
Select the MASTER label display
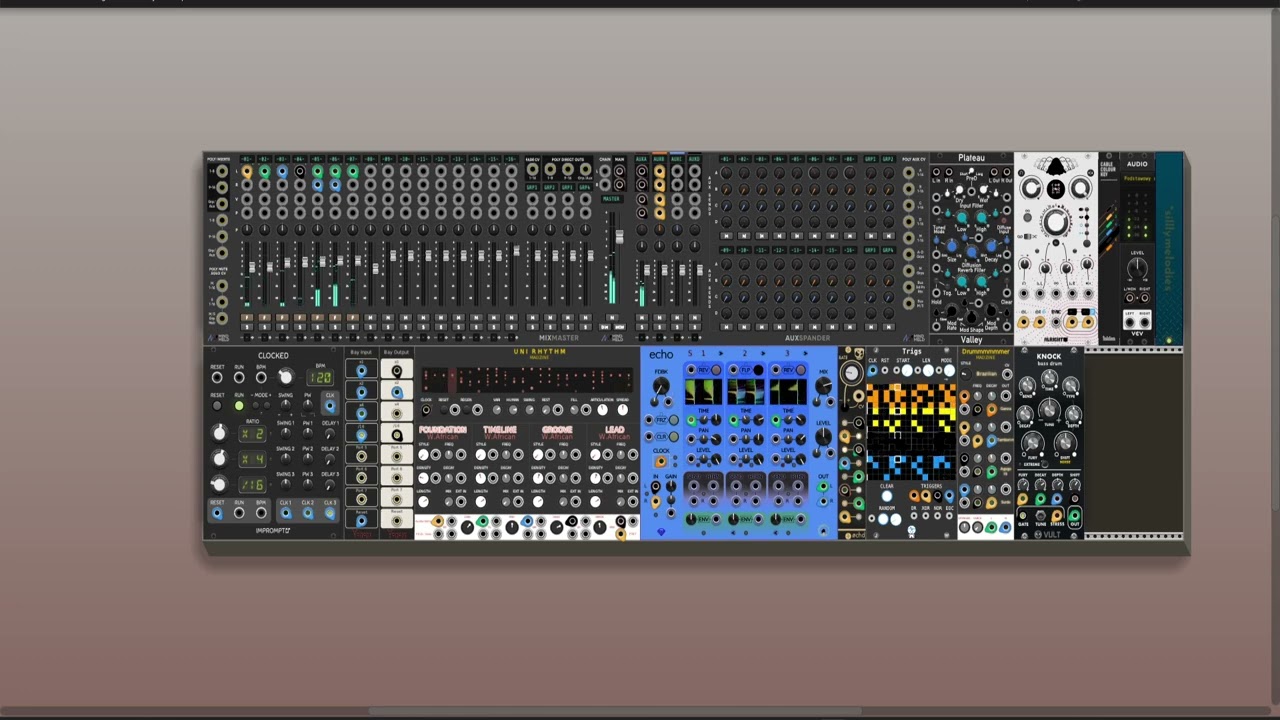pyautogui.click(x=611, y=199)
